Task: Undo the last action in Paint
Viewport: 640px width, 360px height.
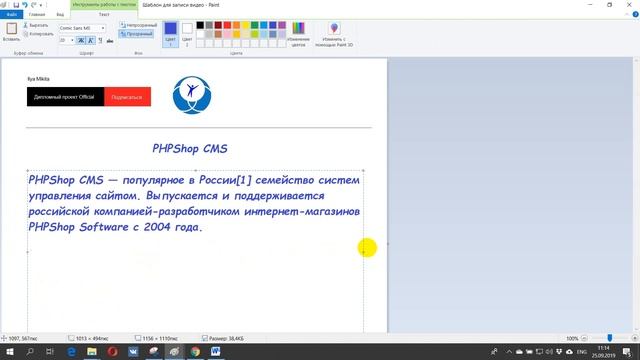Action: 25,5
